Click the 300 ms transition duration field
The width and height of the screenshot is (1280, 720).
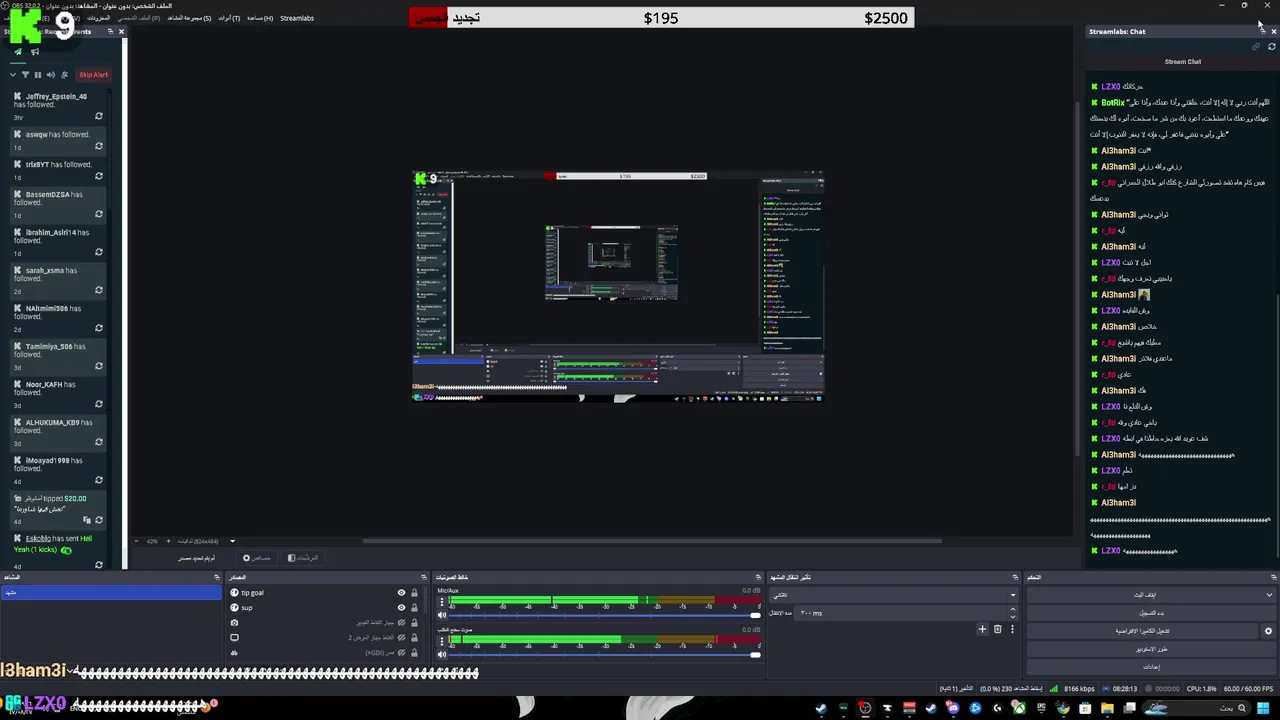coord(906,613)
